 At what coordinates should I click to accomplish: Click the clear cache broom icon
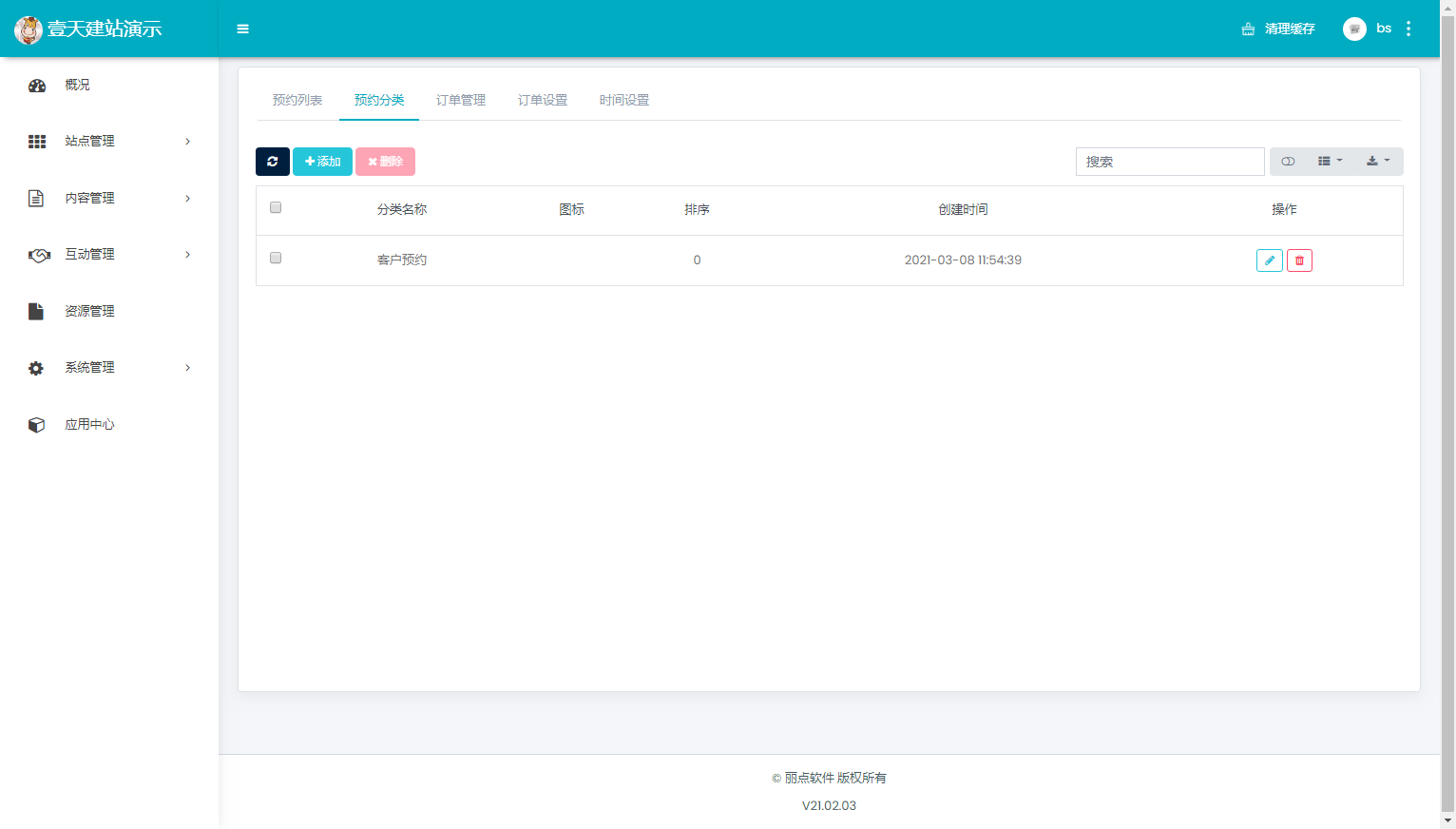click(x=1248, y=29)
